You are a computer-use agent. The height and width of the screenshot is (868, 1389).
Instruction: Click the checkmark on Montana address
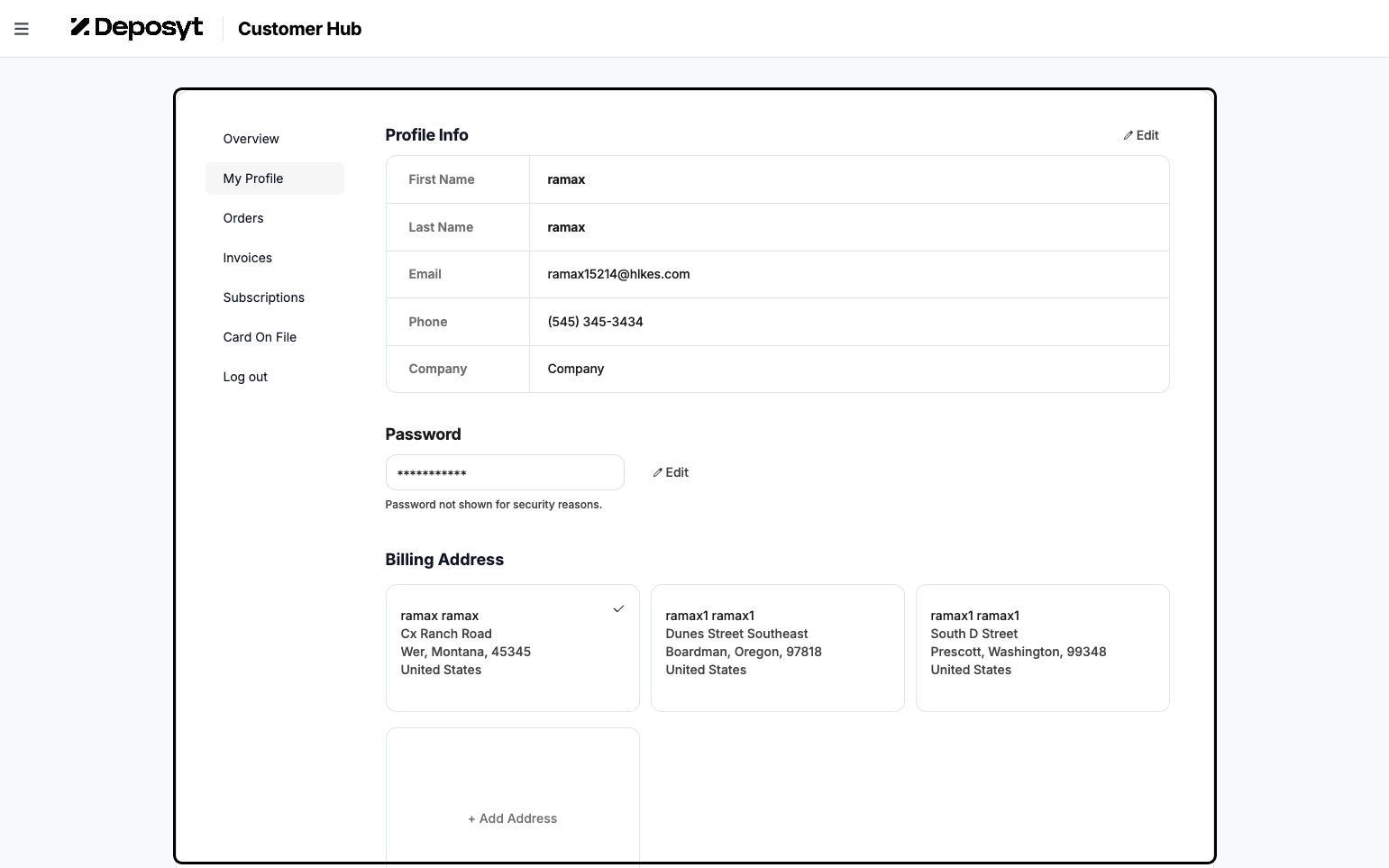[x=618, y=609]
